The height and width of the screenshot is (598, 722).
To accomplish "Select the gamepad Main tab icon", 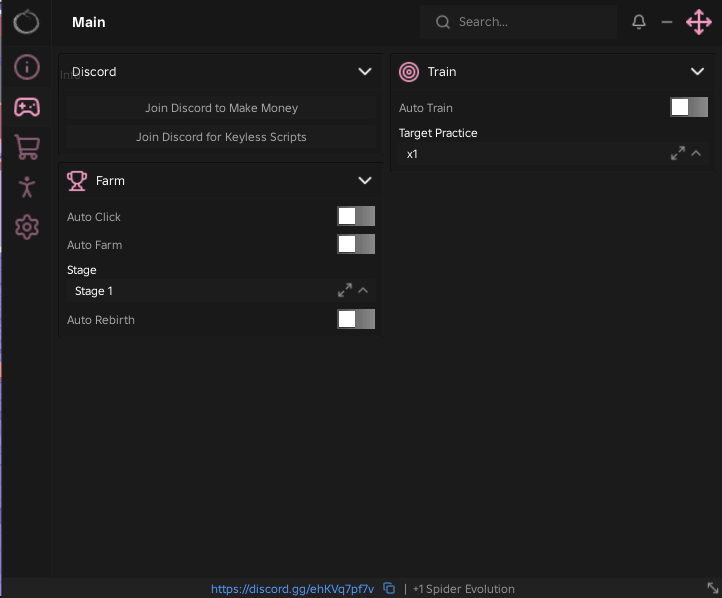I will point(27,107).
